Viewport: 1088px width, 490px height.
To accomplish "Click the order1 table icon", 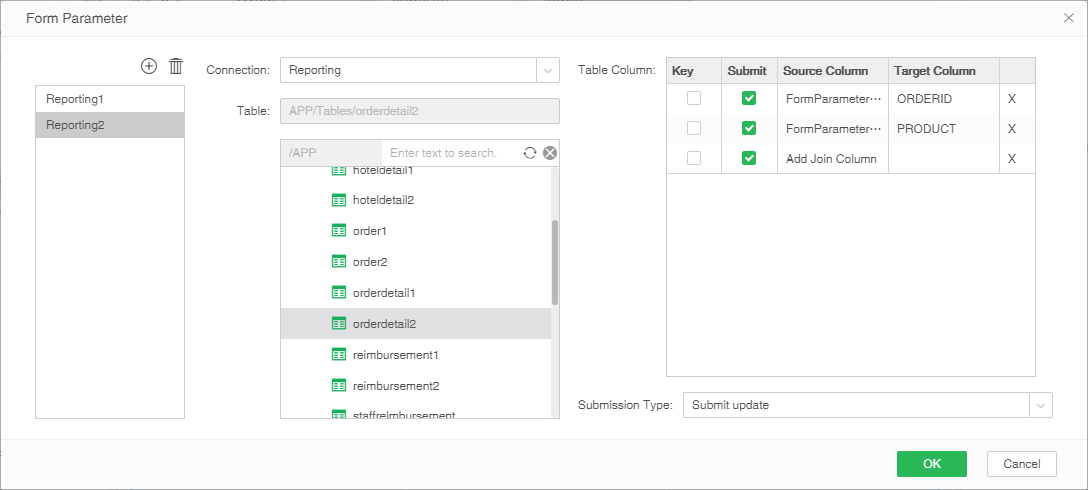I will click(x=339, y=231).
